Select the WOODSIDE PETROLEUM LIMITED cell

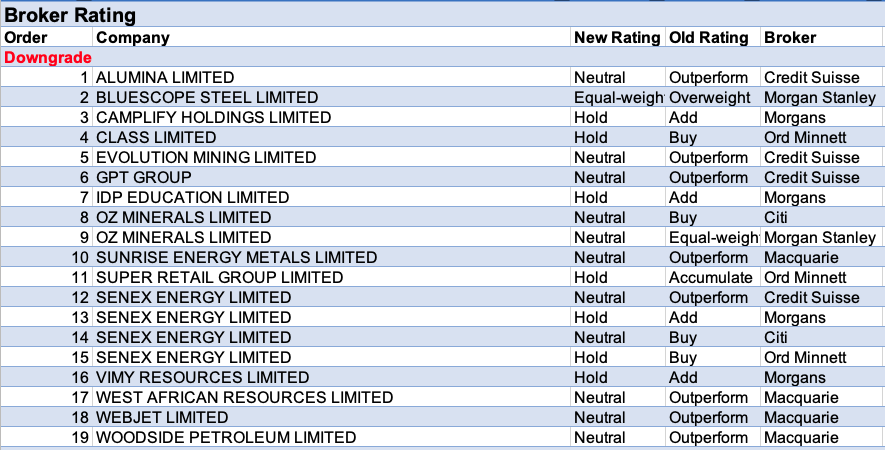pos(226,437)
